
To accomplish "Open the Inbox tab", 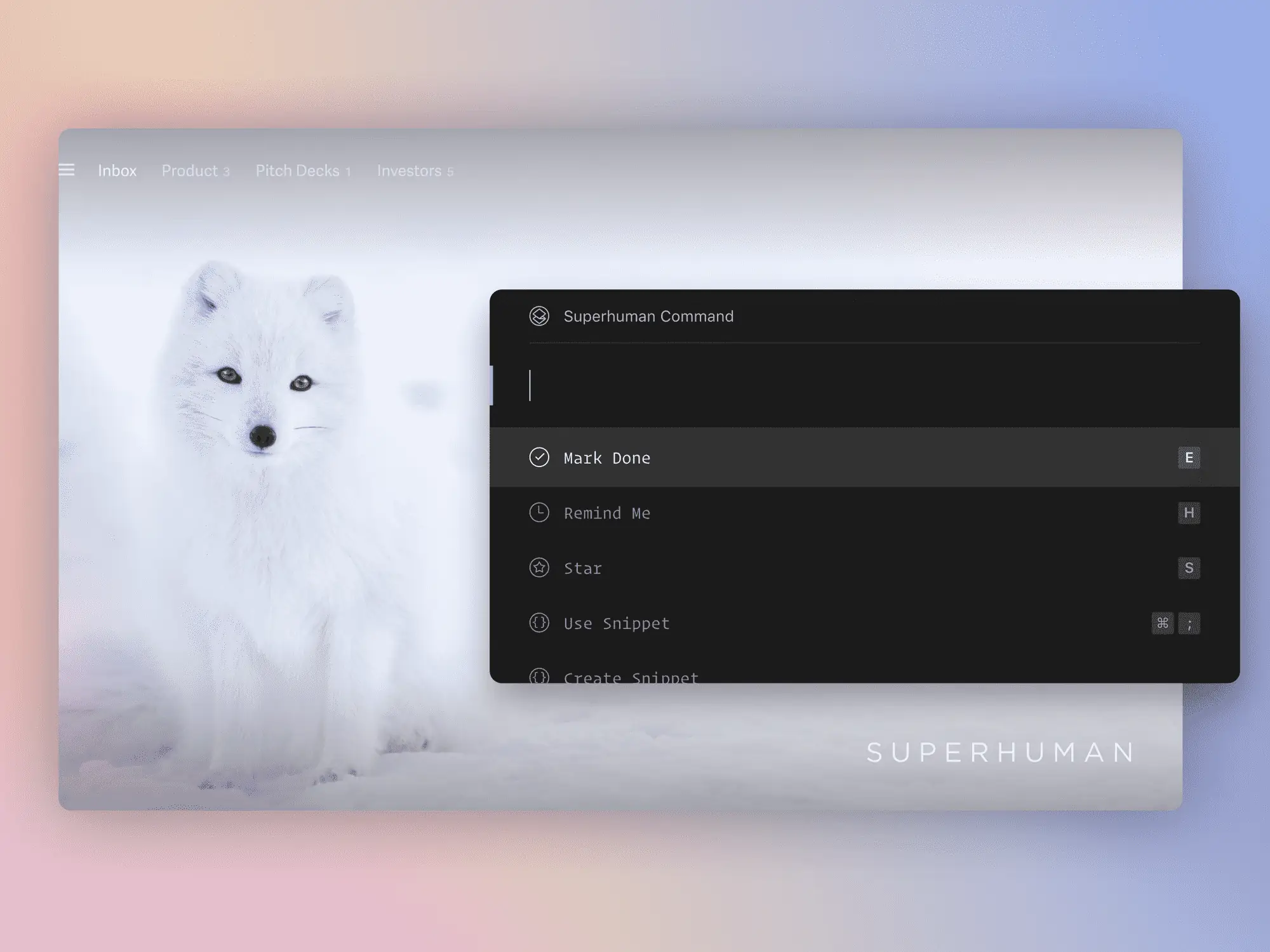I will click(x=117, y=170).
